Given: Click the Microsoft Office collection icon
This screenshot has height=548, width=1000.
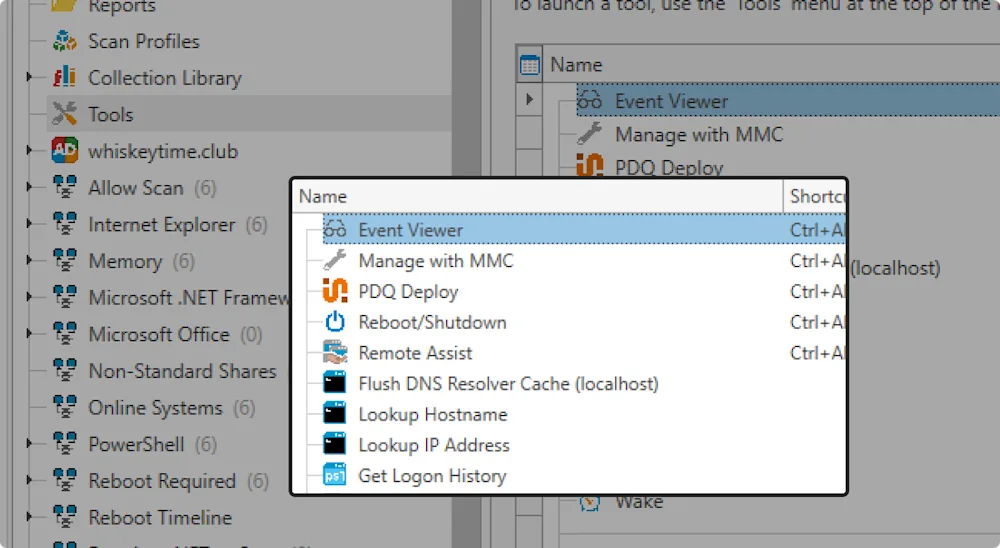Looking at the screenshot, I should click(x=64, y=334).
